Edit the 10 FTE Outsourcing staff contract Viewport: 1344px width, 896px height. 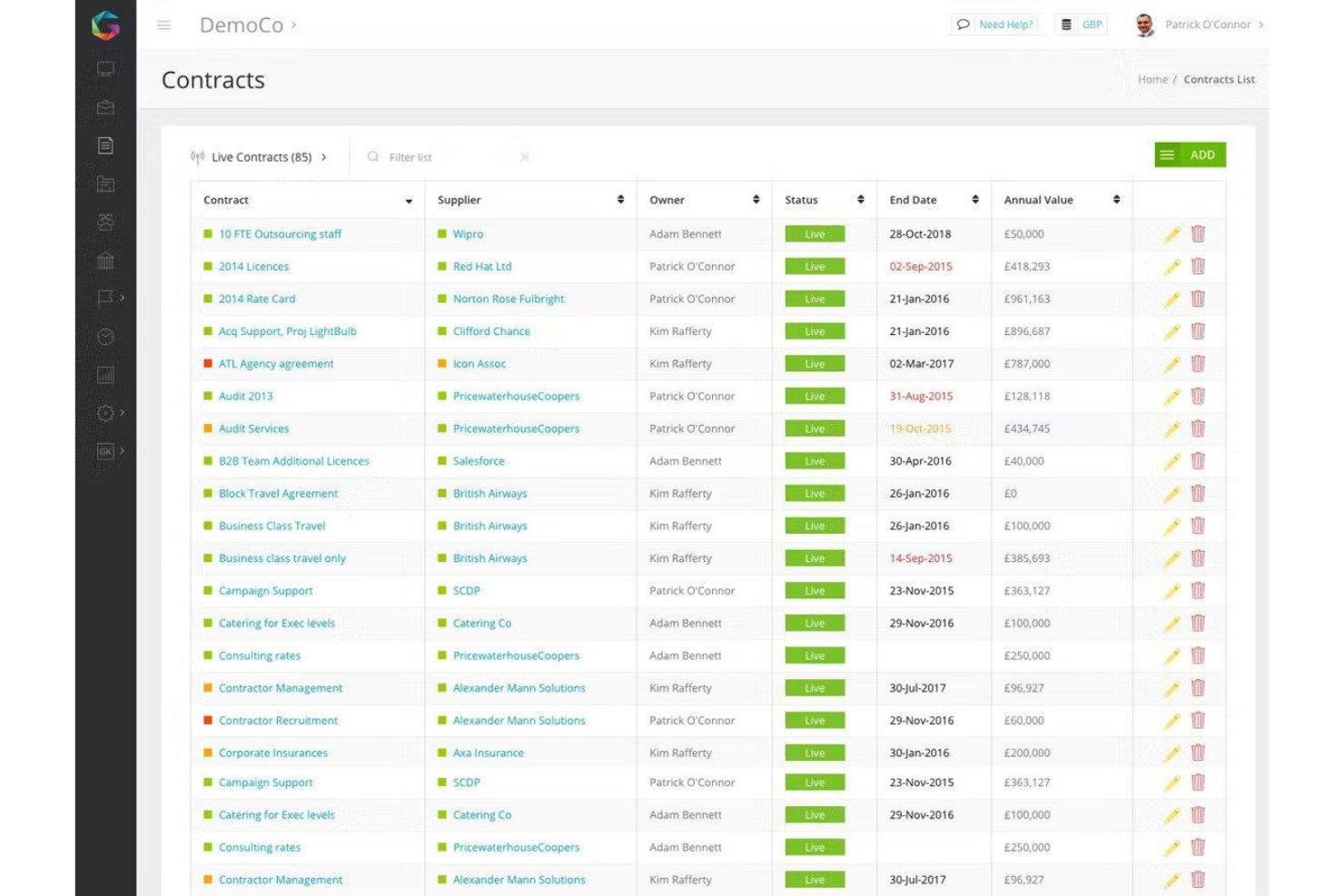(1172, 234)
